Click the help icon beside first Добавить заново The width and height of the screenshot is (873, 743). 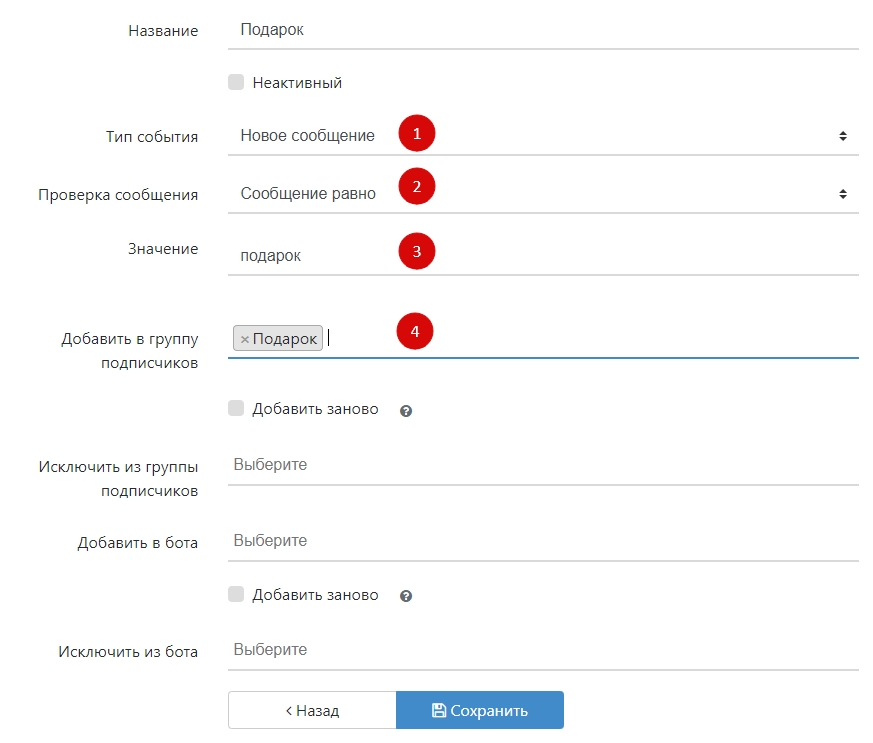point(406,410)
